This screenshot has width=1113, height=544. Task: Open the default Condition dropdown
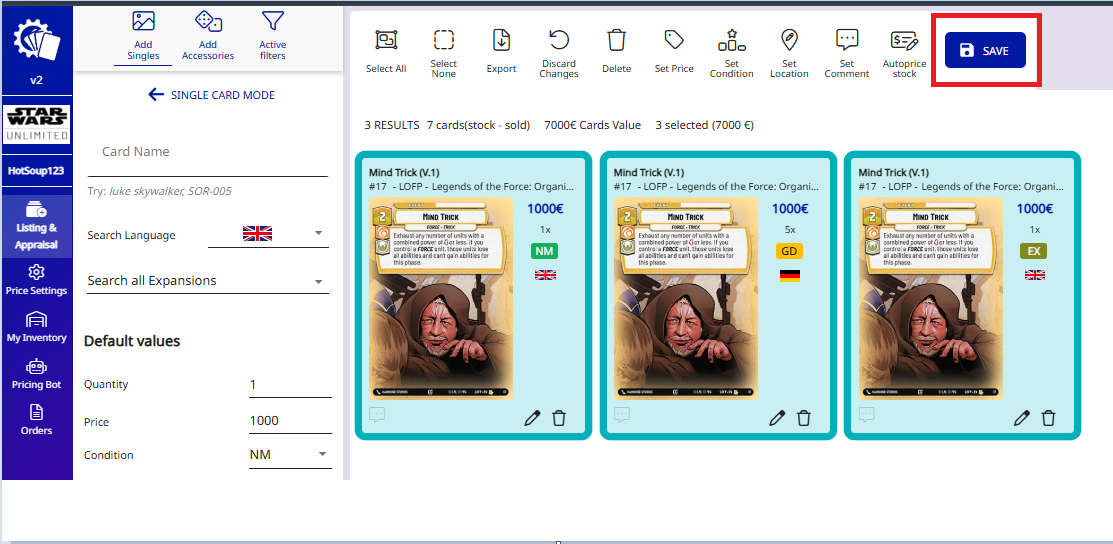(x=290, y=455)
